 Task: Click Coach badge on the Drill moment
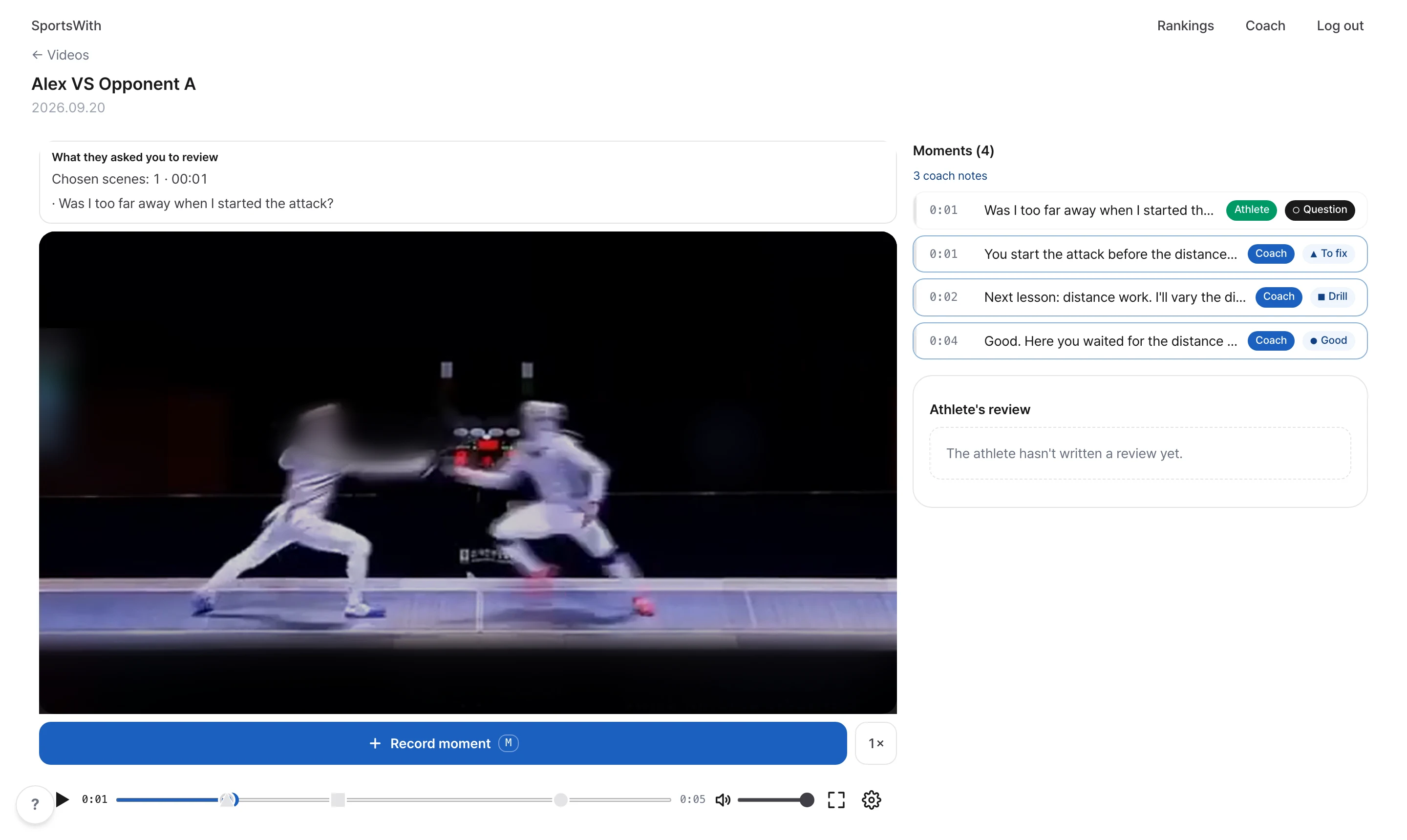click(x=1279, y=296)
